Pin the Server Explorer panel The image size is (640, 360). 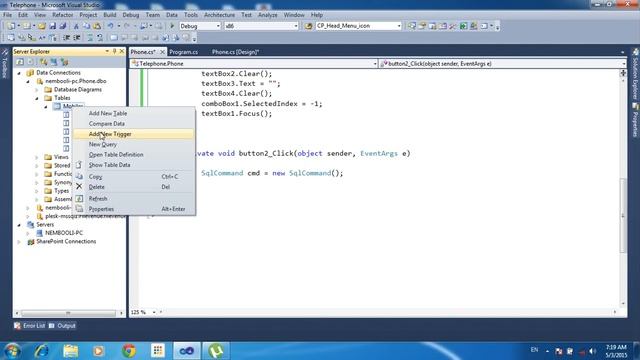point(115,51)
